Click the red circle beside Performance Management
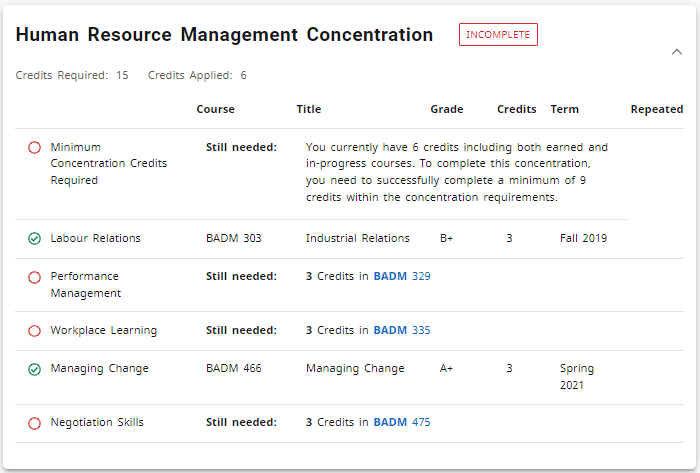The image size is (700, 473). point(34,277)
